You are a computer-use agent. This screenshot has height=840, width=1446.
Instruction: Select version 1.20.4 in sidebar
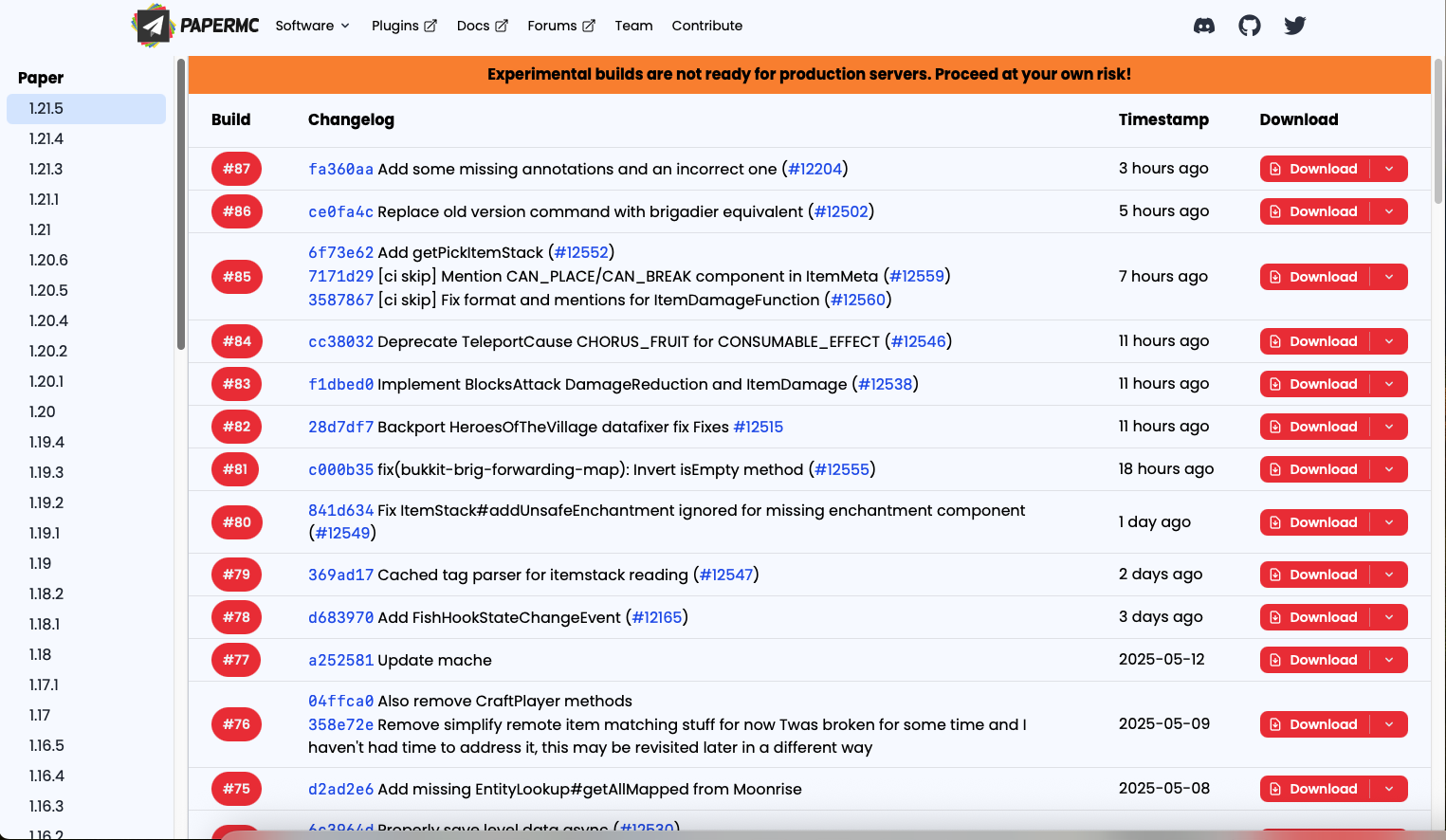click(x=86, y=321)
